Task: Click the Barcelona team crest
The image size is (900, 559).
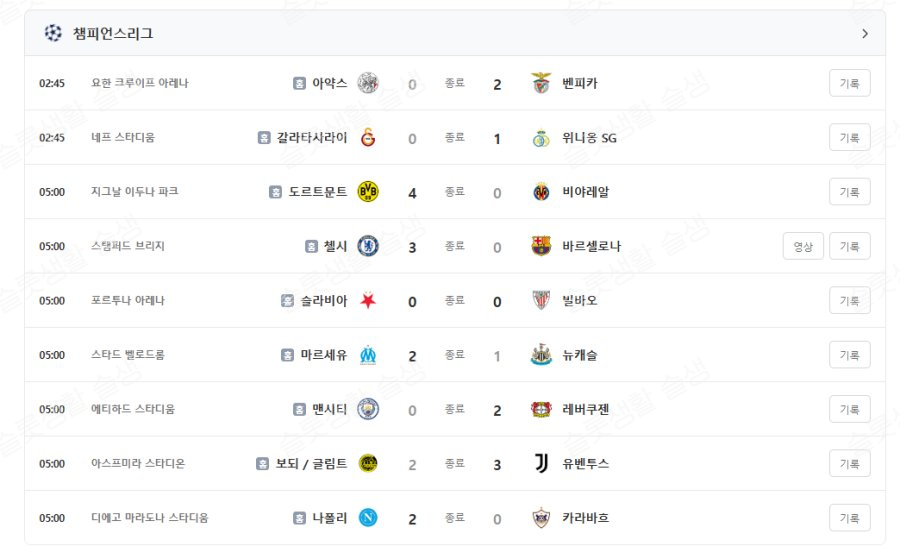Action: click(x=541, y=246)
